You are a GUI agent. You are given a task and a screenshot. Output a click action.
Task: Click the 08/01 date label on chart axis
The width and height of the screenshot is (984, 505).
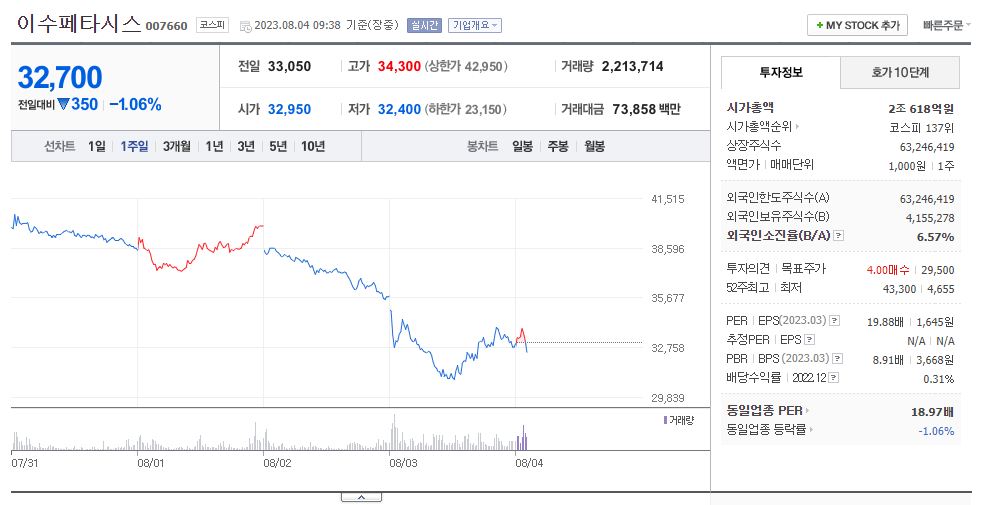151,463
